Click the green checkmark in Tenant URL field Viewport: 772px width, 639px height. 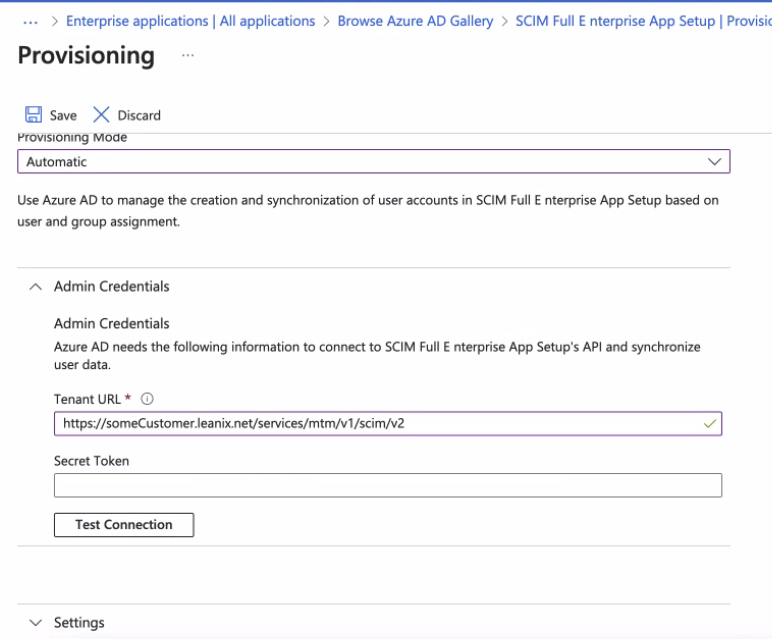(x=709, y=424)
